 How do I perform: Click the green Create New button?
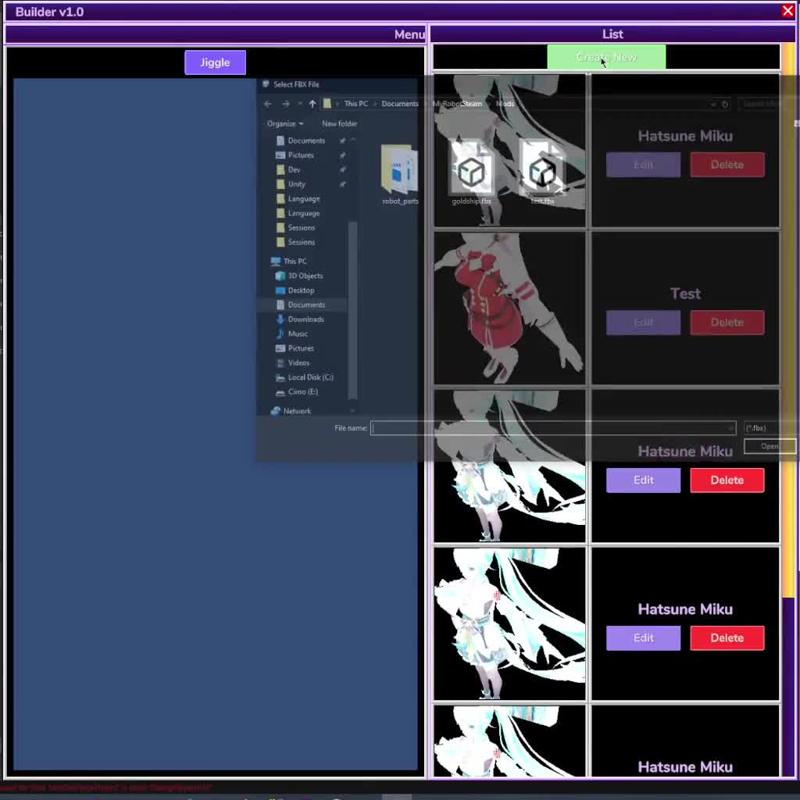pyautogui.click(x=606, y=57)
